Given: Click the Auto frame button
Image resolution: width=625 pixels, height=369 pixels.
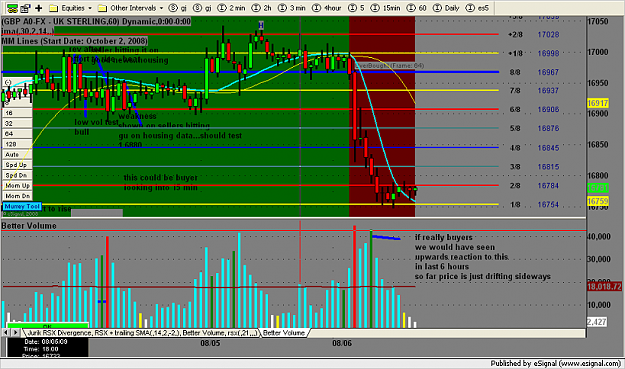Looking at the screenshot, I should point(17,155).
